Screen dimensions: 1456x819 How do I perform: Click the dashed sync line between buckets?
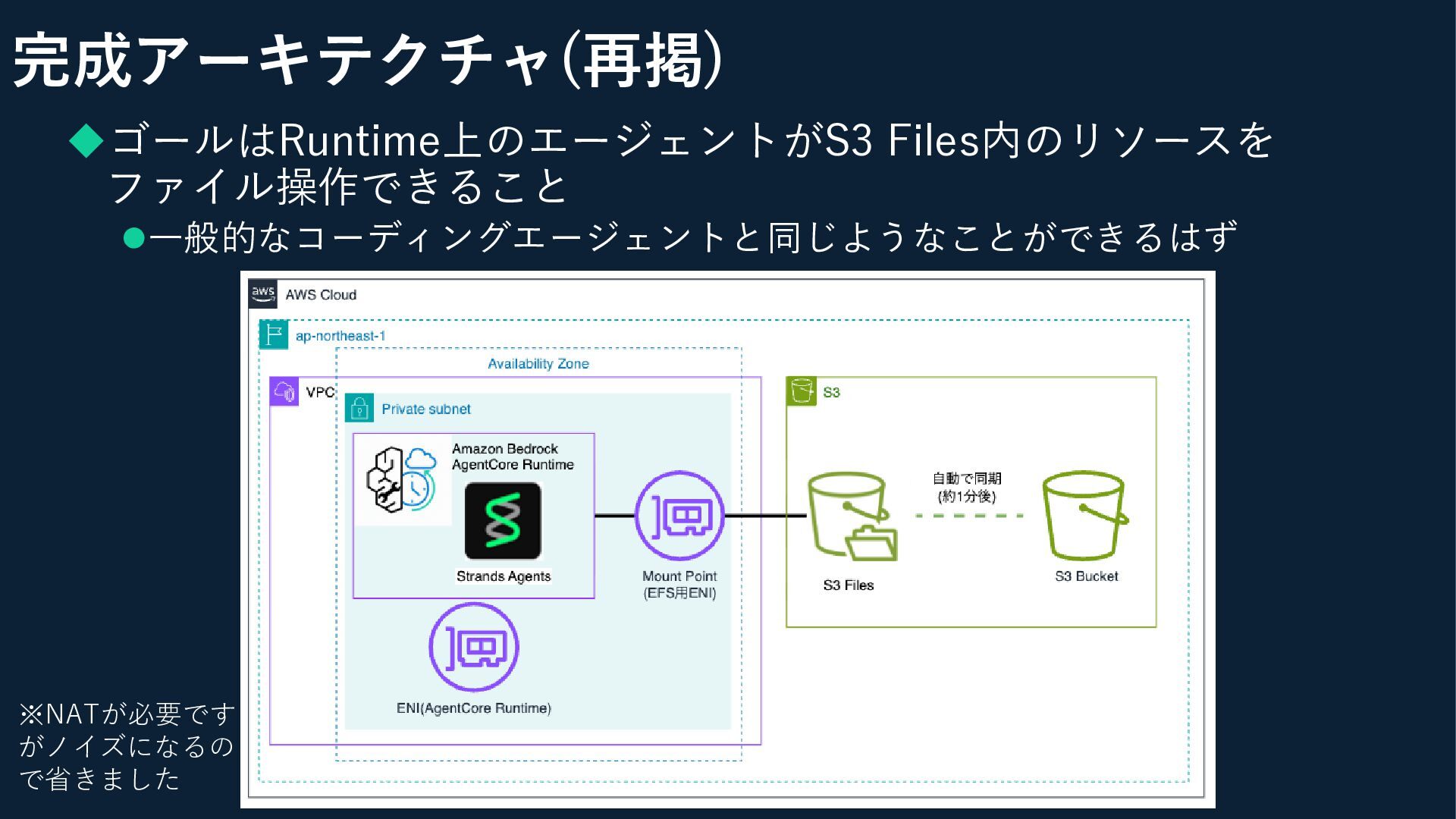pyautogui.click(x=969, y=516)
